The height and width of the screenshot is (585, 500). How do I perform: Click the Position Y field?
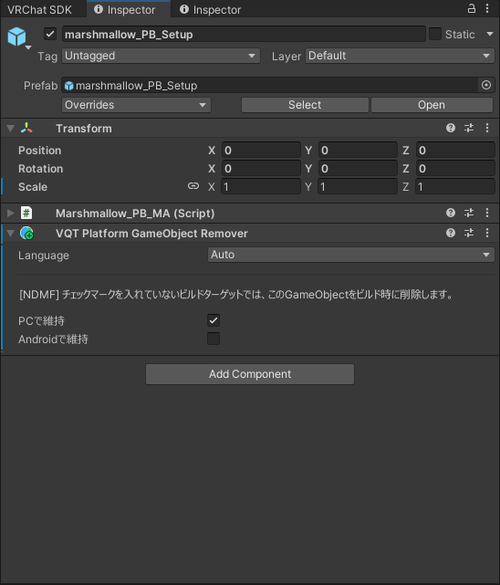click(357, 150)
